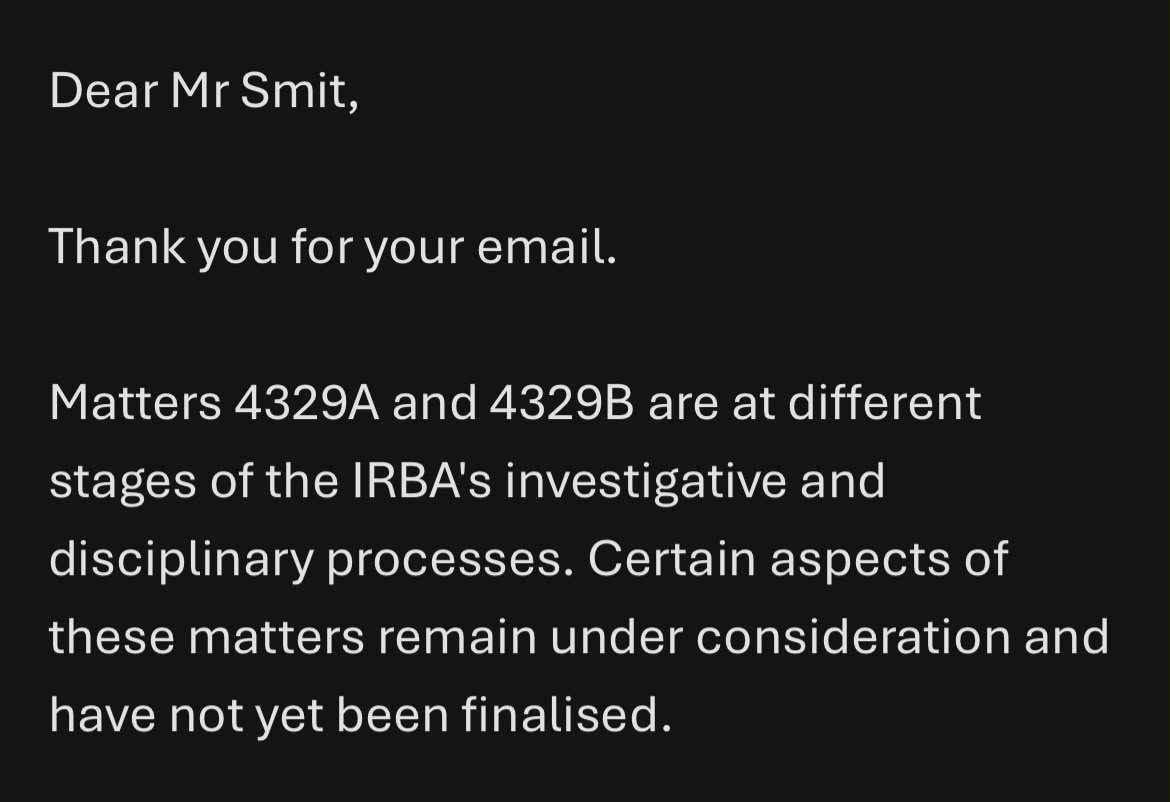This screenshot has width=1170, height=802.
Task: Click the word "disciplinary"
Action: 181,560
